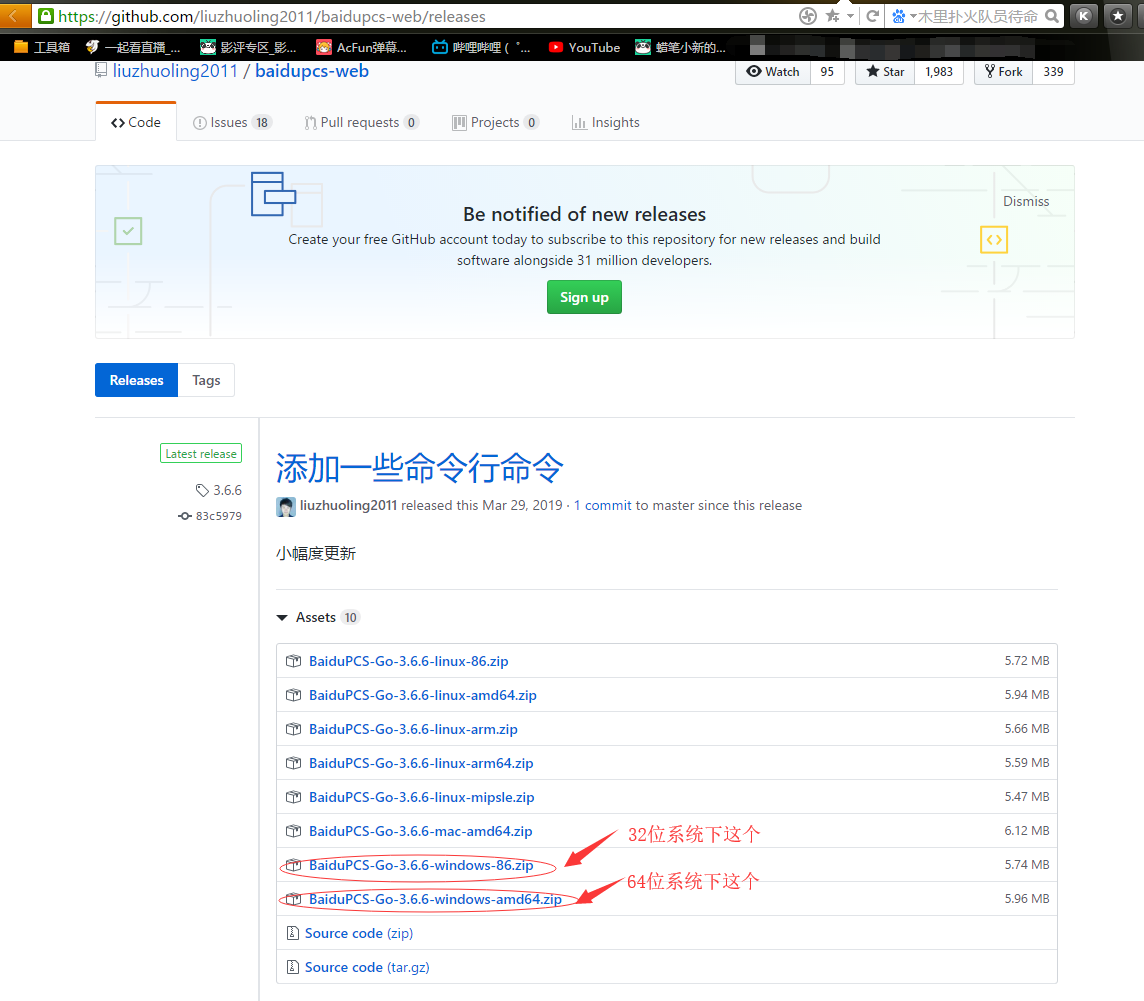The image size is (1144, 1001).
Task: Open the AcFun弹幕 bookmark
Action: coord(362,47)
